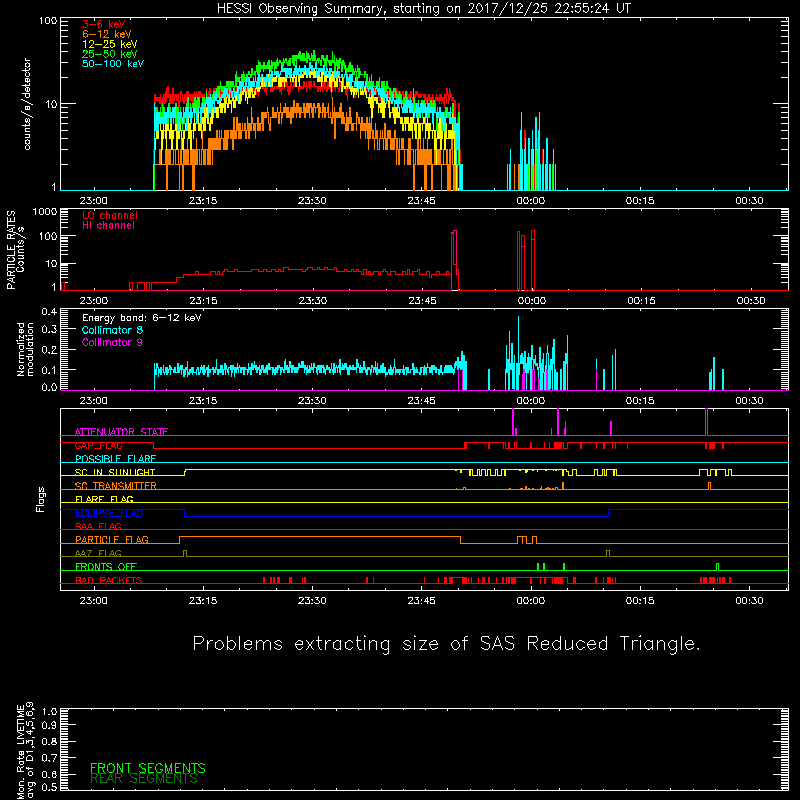
Task: Click the 00:30 tick label under the modulation panel
Action: click(x=749, y=401)
